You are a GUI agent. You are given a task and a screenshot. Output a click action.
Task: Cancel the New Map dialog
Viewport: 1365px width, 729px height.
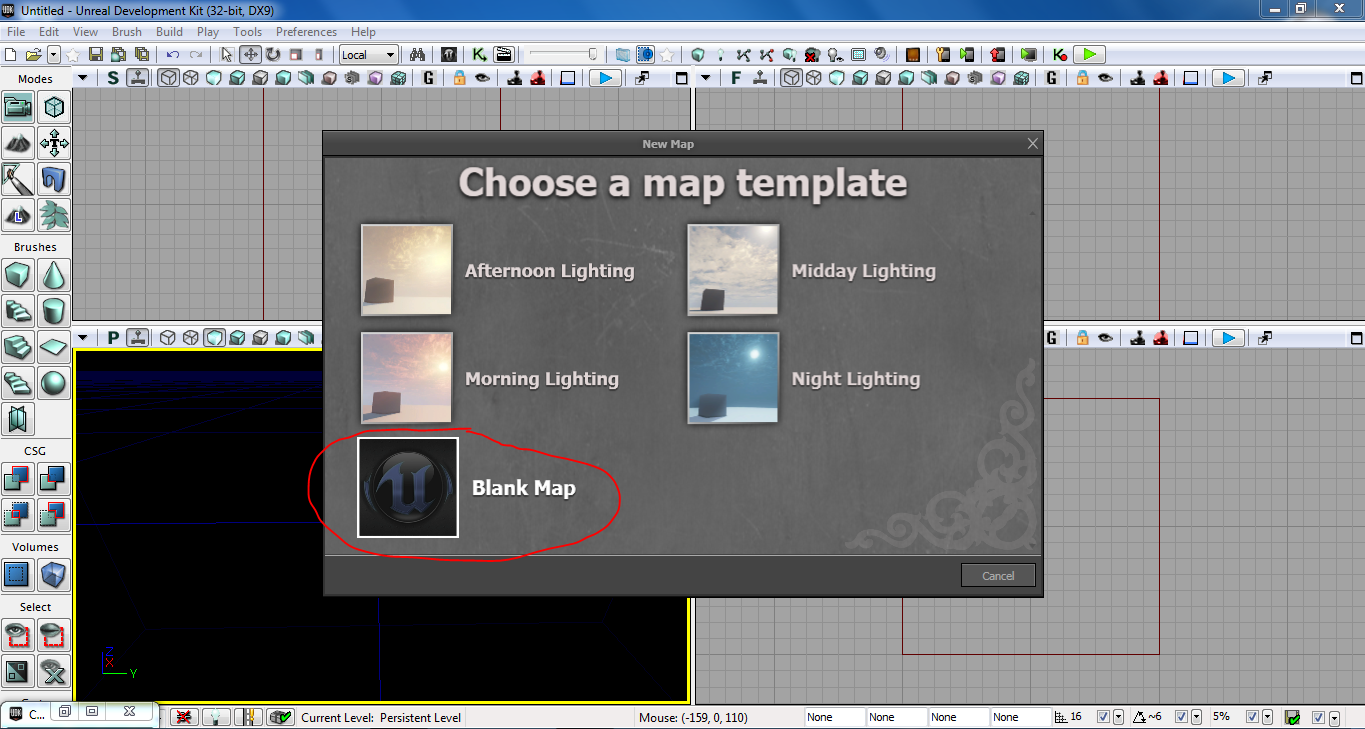[998, 575]
